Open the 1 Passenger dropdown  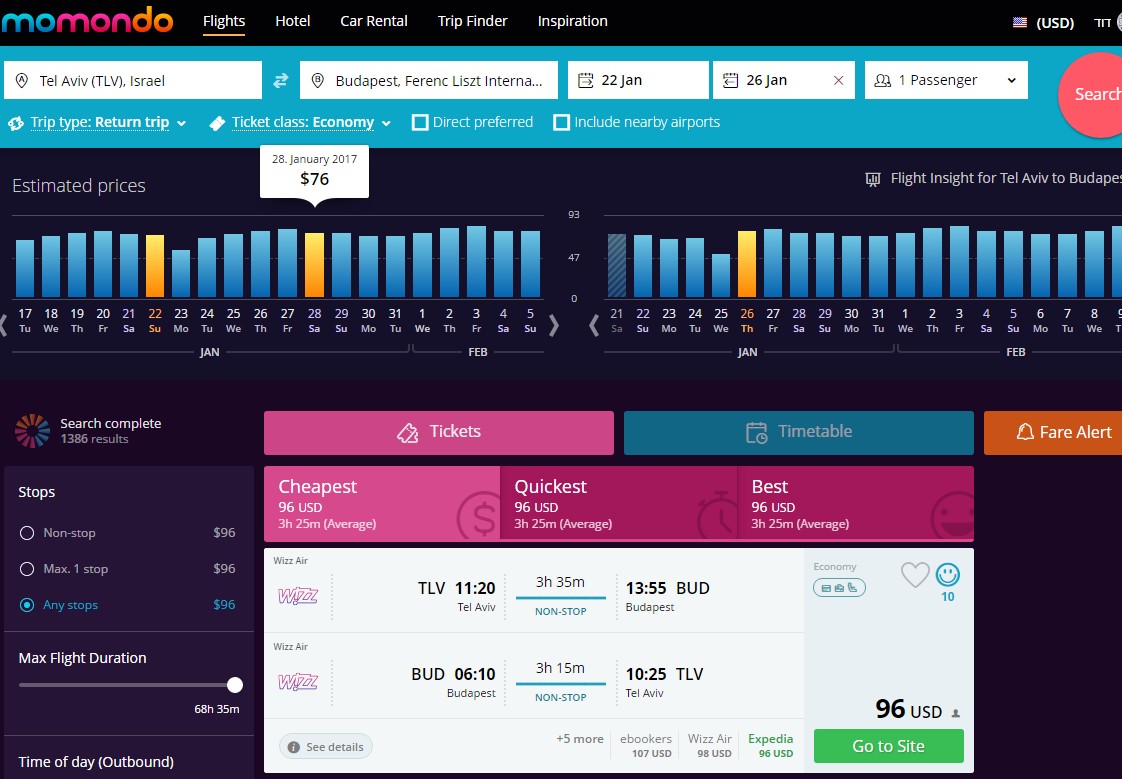coord(946,80)
